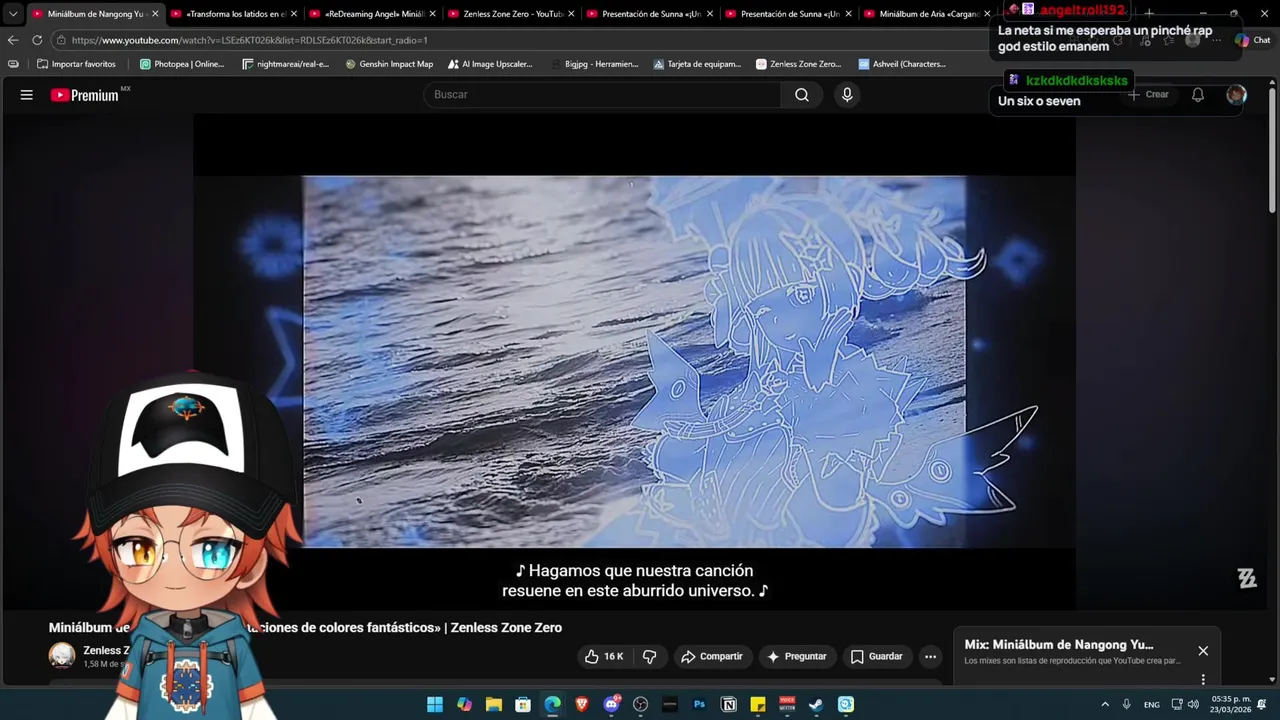Screen dimensions: 1280x720
Task: Open Brave browser from the taskbar
Action: 582,705
